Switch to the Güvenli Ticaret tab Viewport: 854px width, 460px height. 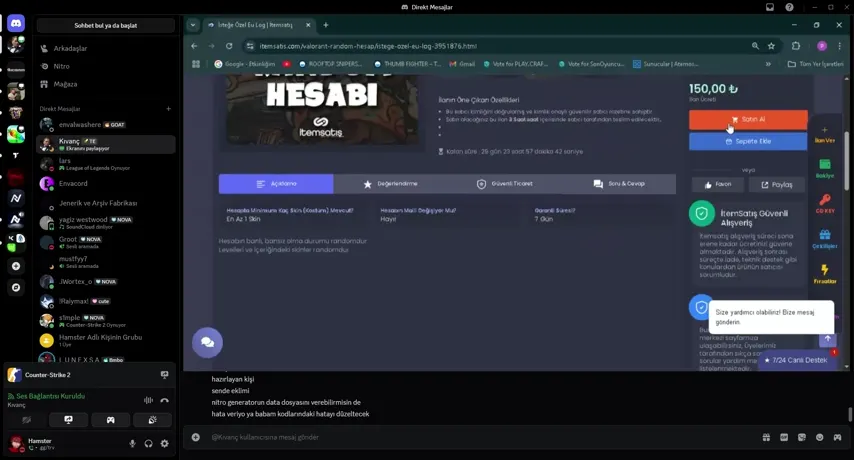tap(505, 184)
